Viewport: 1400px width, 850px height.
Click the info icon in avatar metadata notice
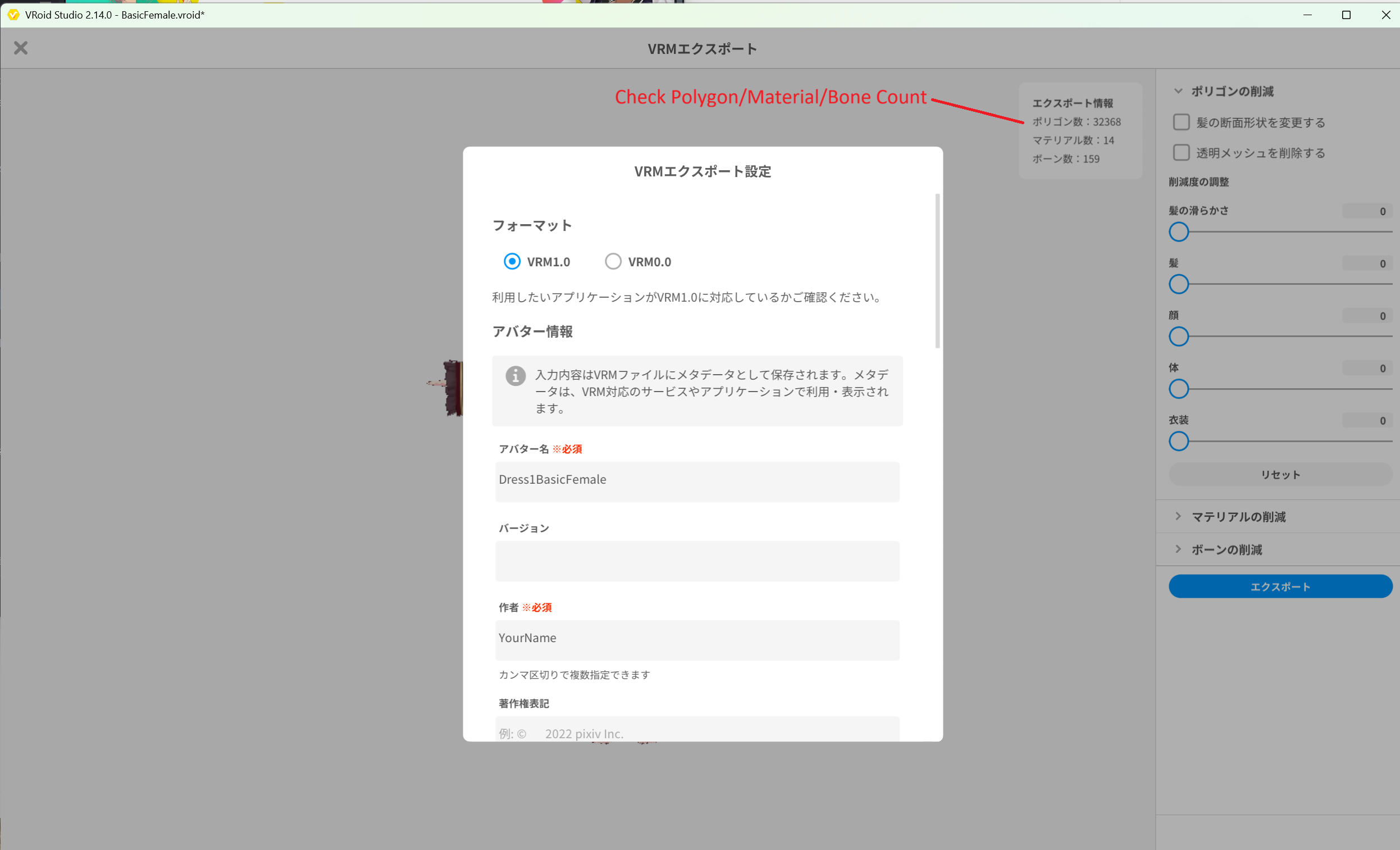point(516,376)
